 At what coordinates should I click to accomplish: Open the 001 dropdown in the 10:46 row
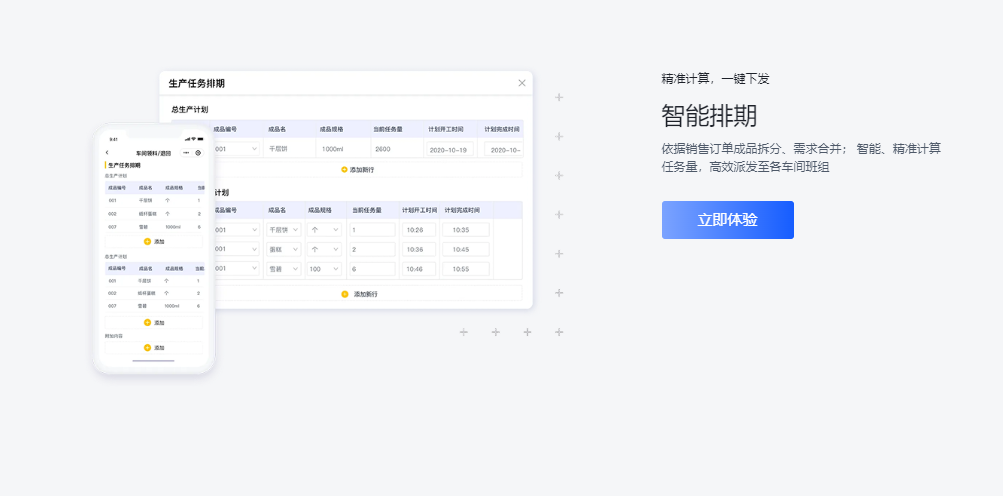pyautogui.click(x=237, y=269)
